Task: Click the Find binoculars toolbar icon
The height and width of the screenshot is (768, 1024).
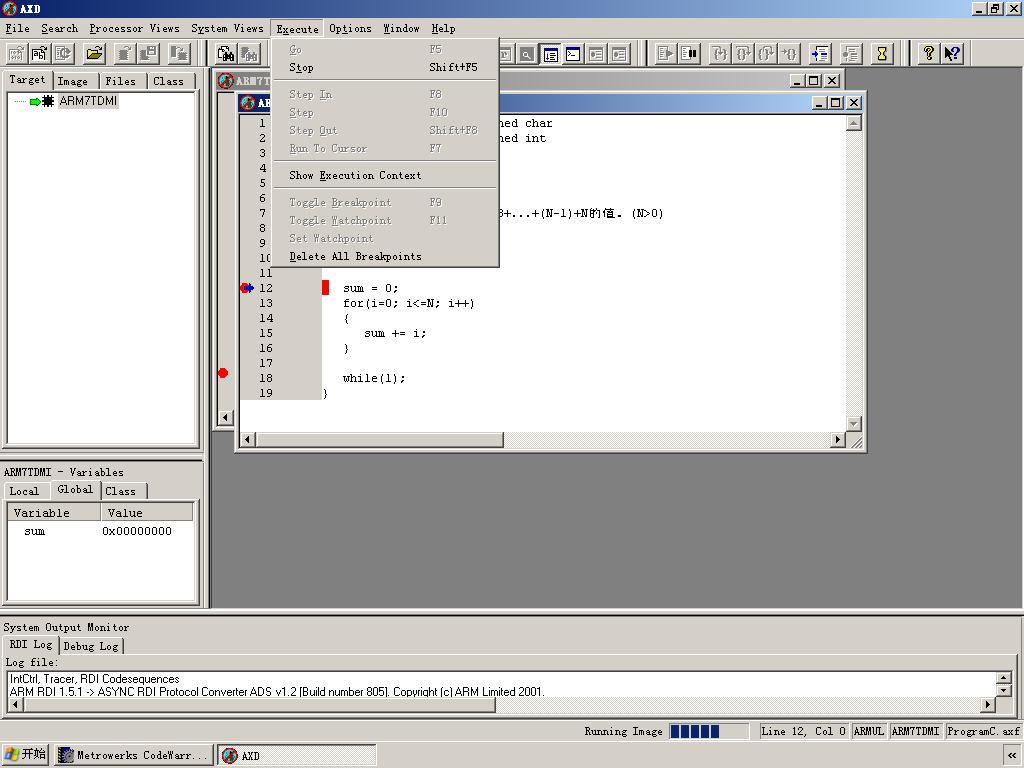Action: (x=226, y=53)
